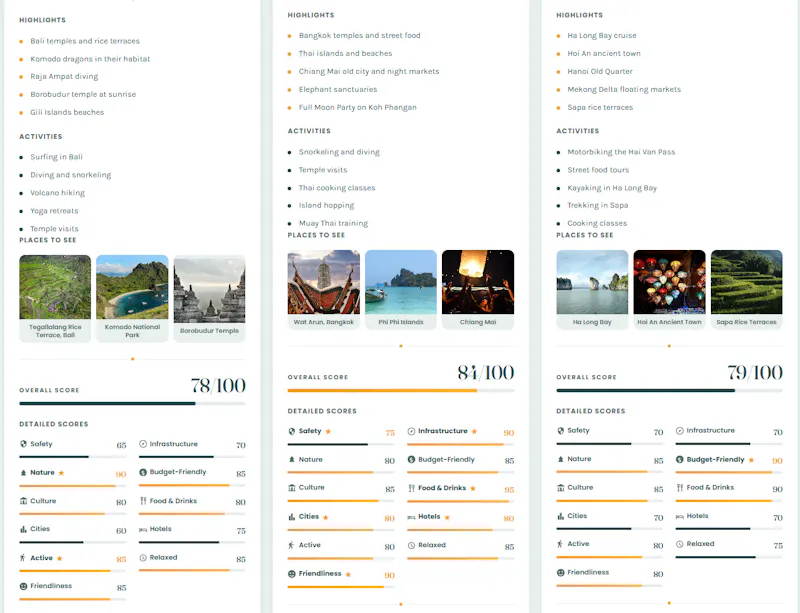Click the 79/100 overall score progress bar
800x613 pixels.
point(669,390)
